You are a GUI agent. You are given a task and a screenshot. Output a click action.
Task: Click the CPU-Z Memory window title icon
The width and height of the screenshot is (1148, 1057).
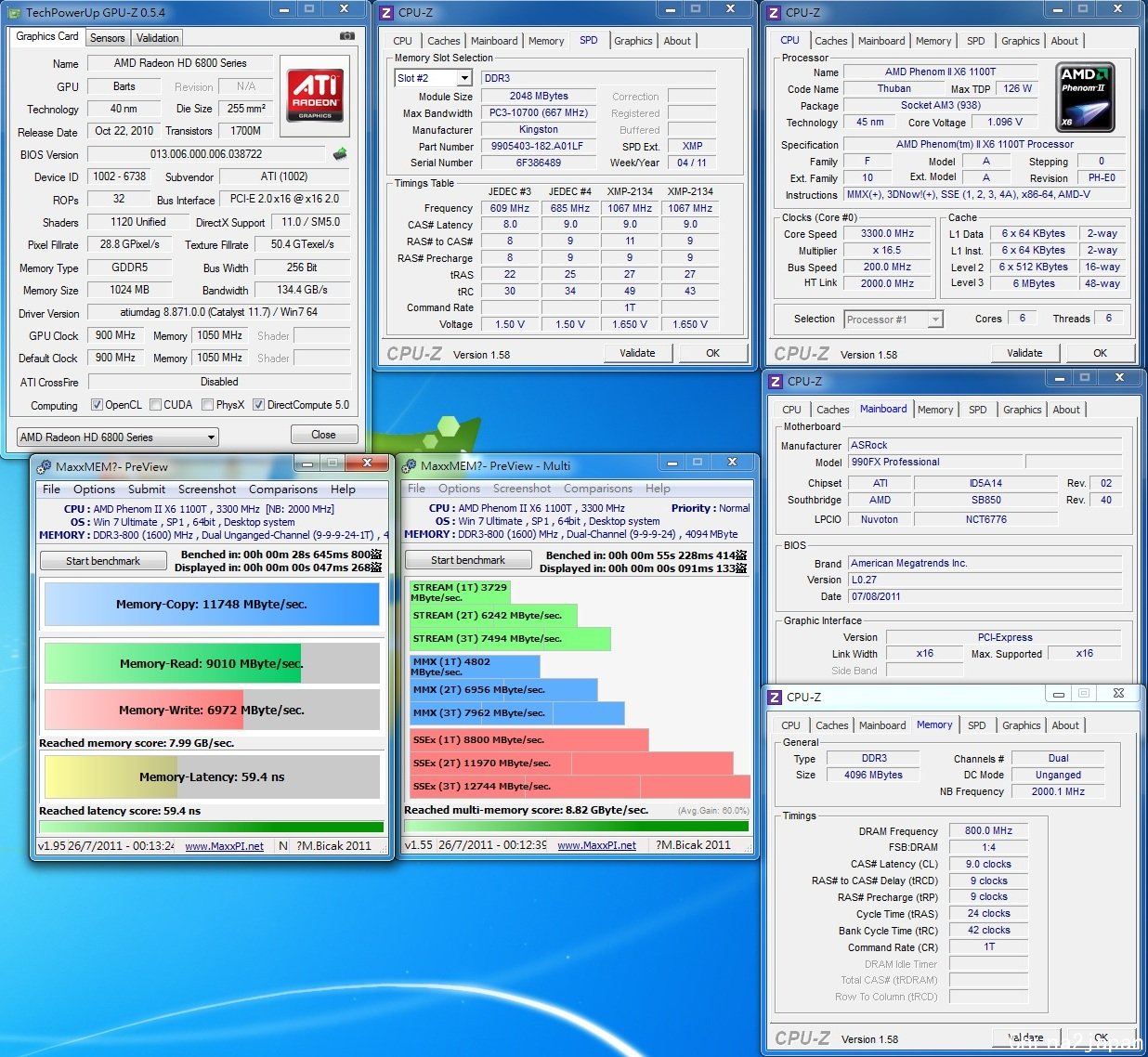[775, 698]
